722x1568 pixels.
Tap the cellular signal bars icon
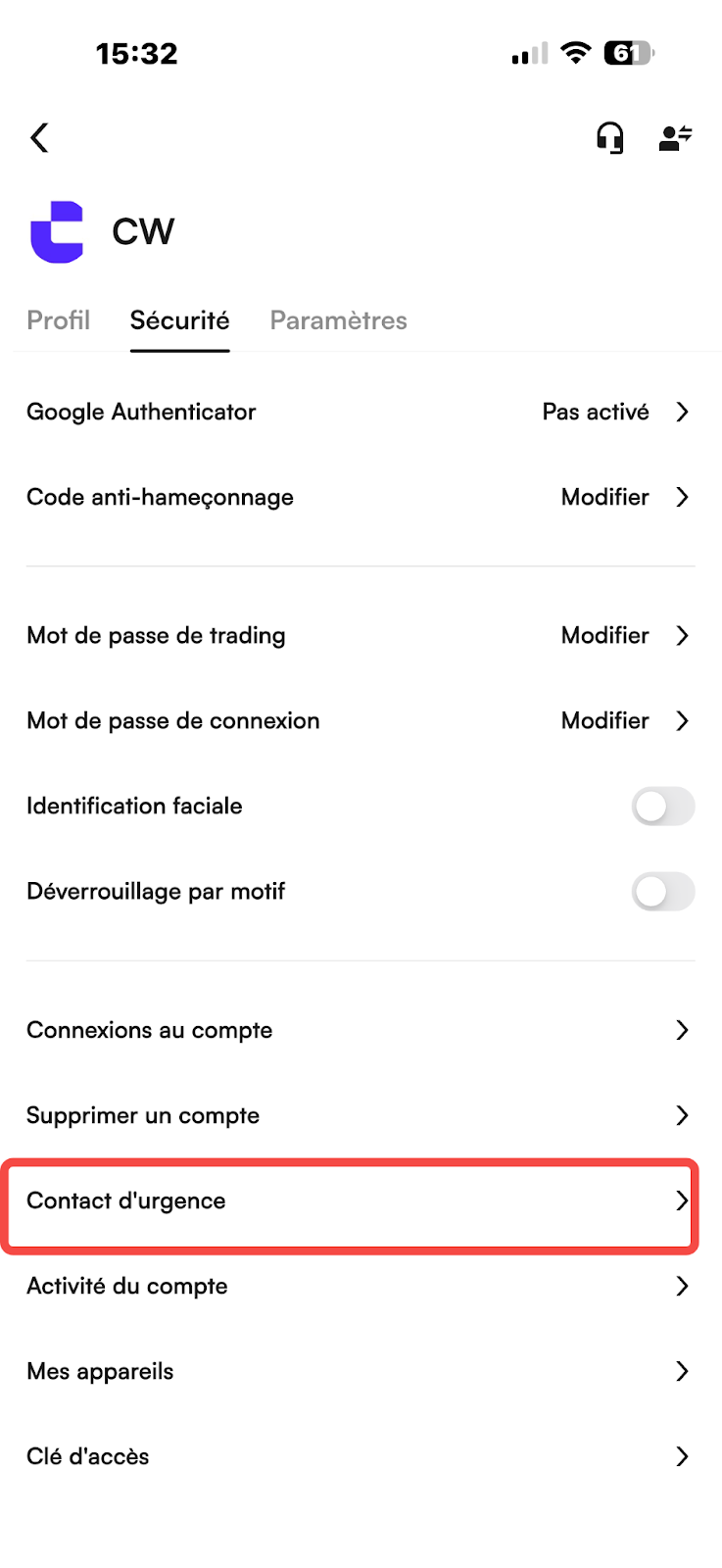coord(530,54)
